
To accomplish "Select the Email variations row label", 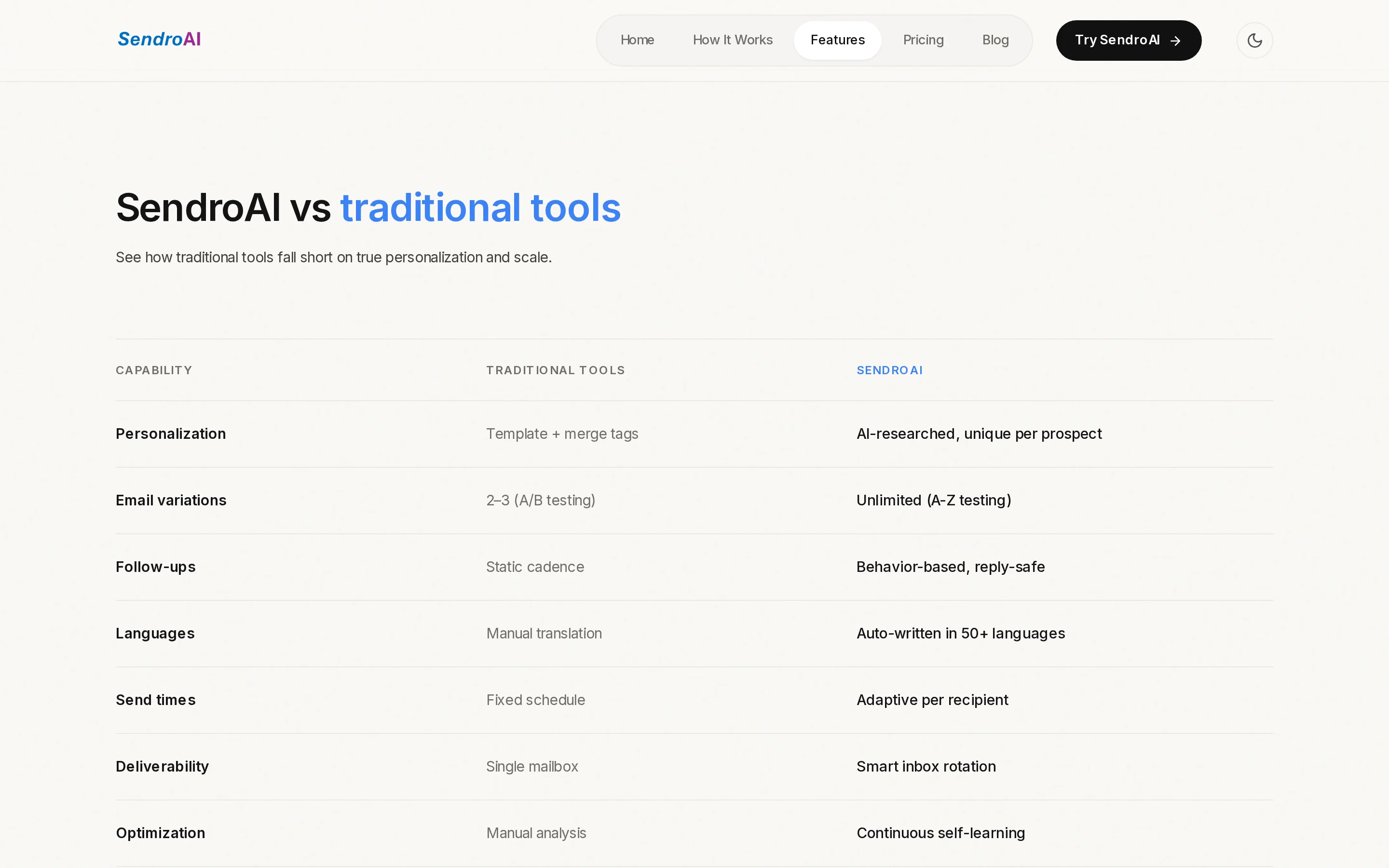I will 171,500.
